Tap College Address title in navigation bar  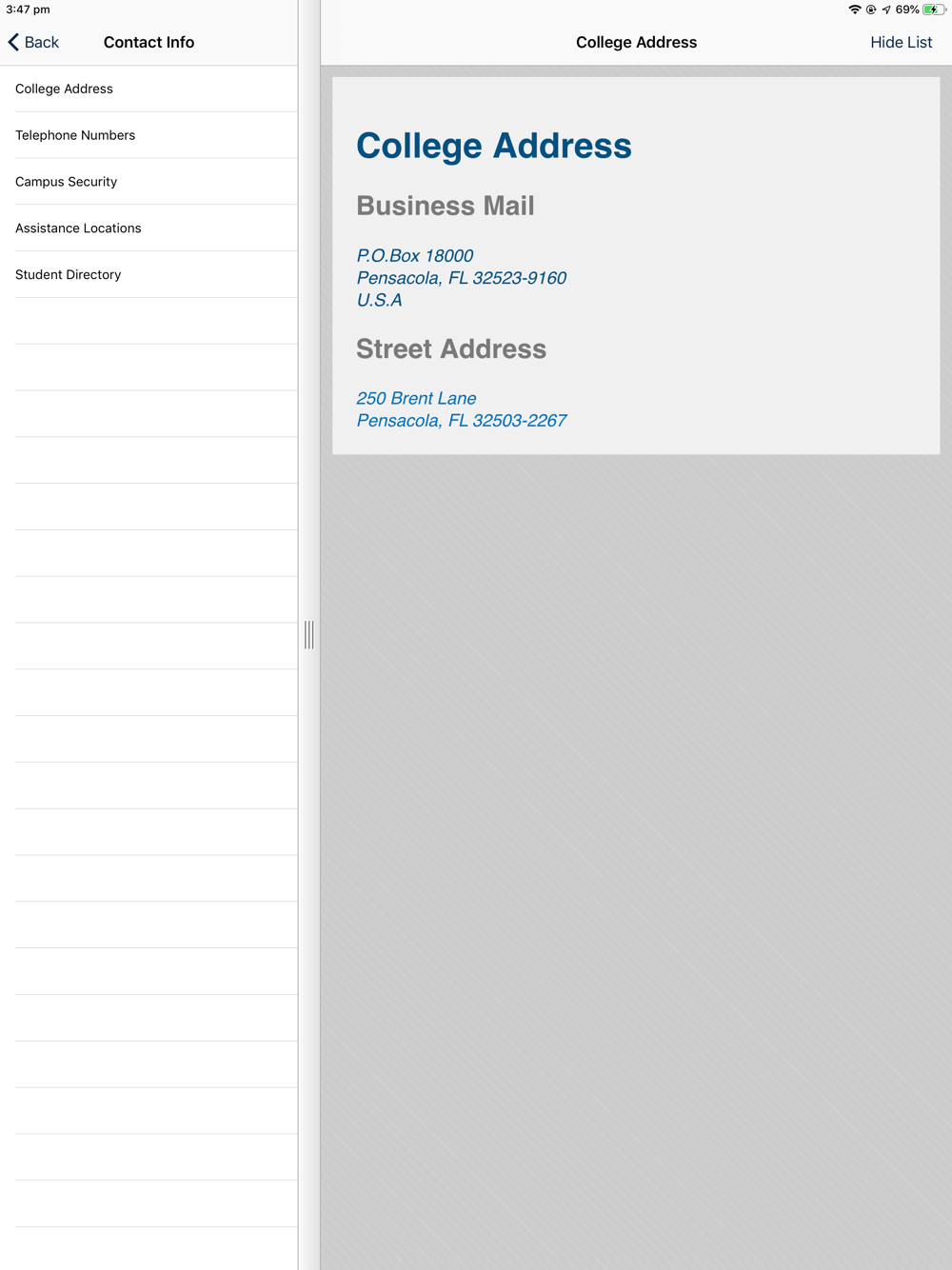pos(636,42)
